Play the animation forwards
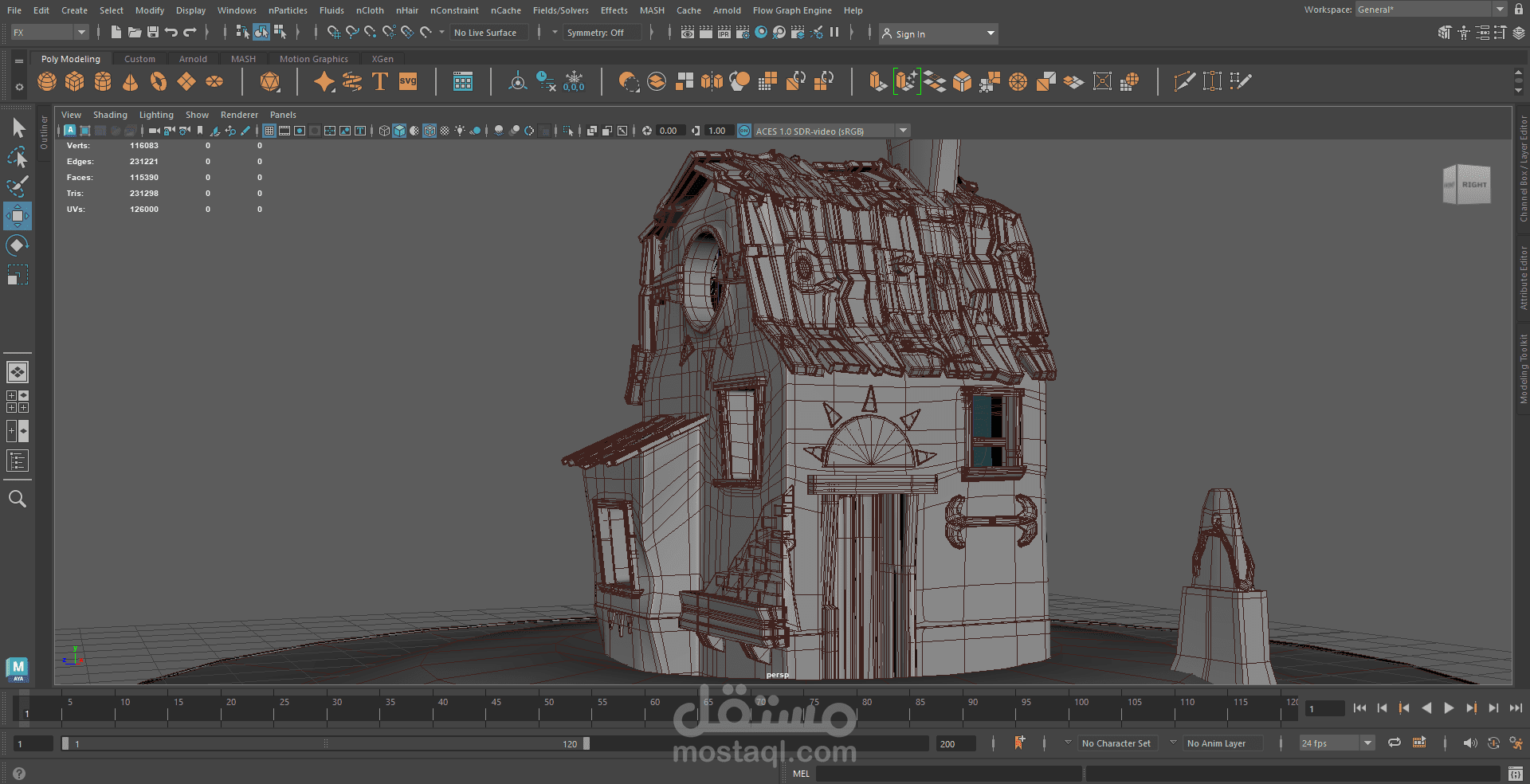1530x784 pixels. click(1449, 708)
